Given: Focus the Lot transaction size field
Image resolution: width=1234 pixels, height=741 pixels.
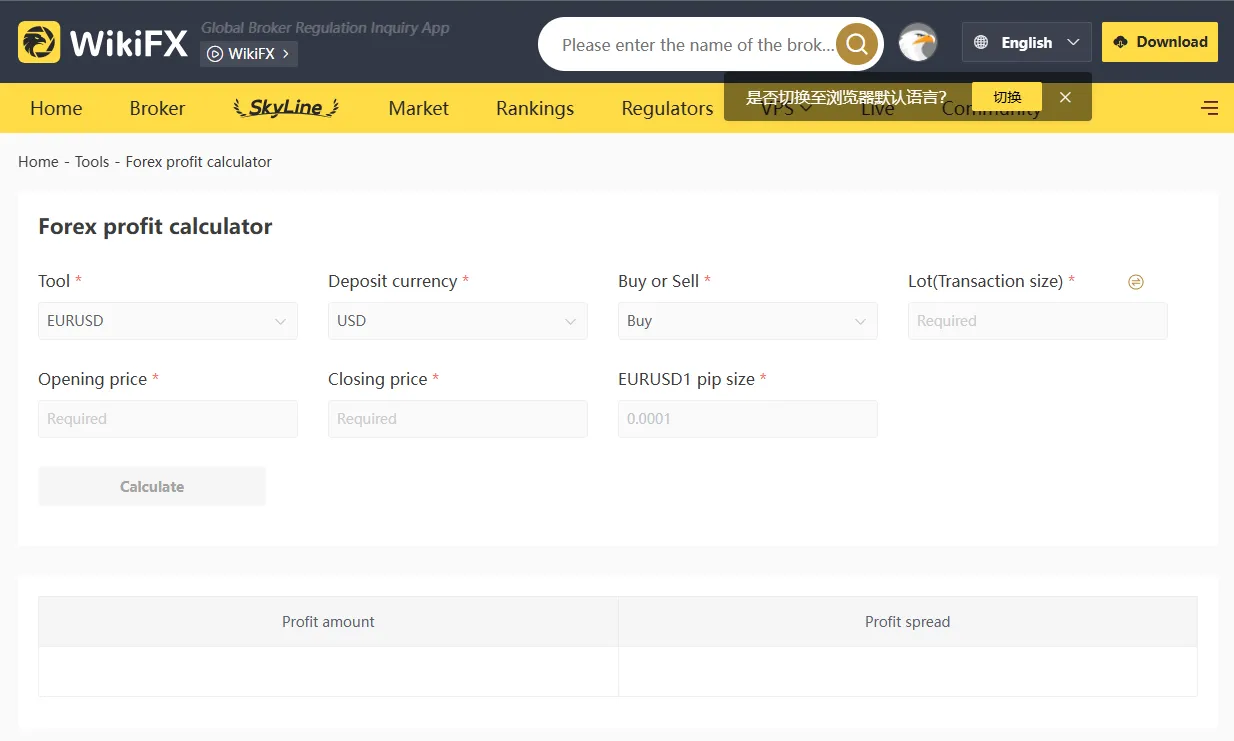Looking at the screenshot, I should 1038,321.
